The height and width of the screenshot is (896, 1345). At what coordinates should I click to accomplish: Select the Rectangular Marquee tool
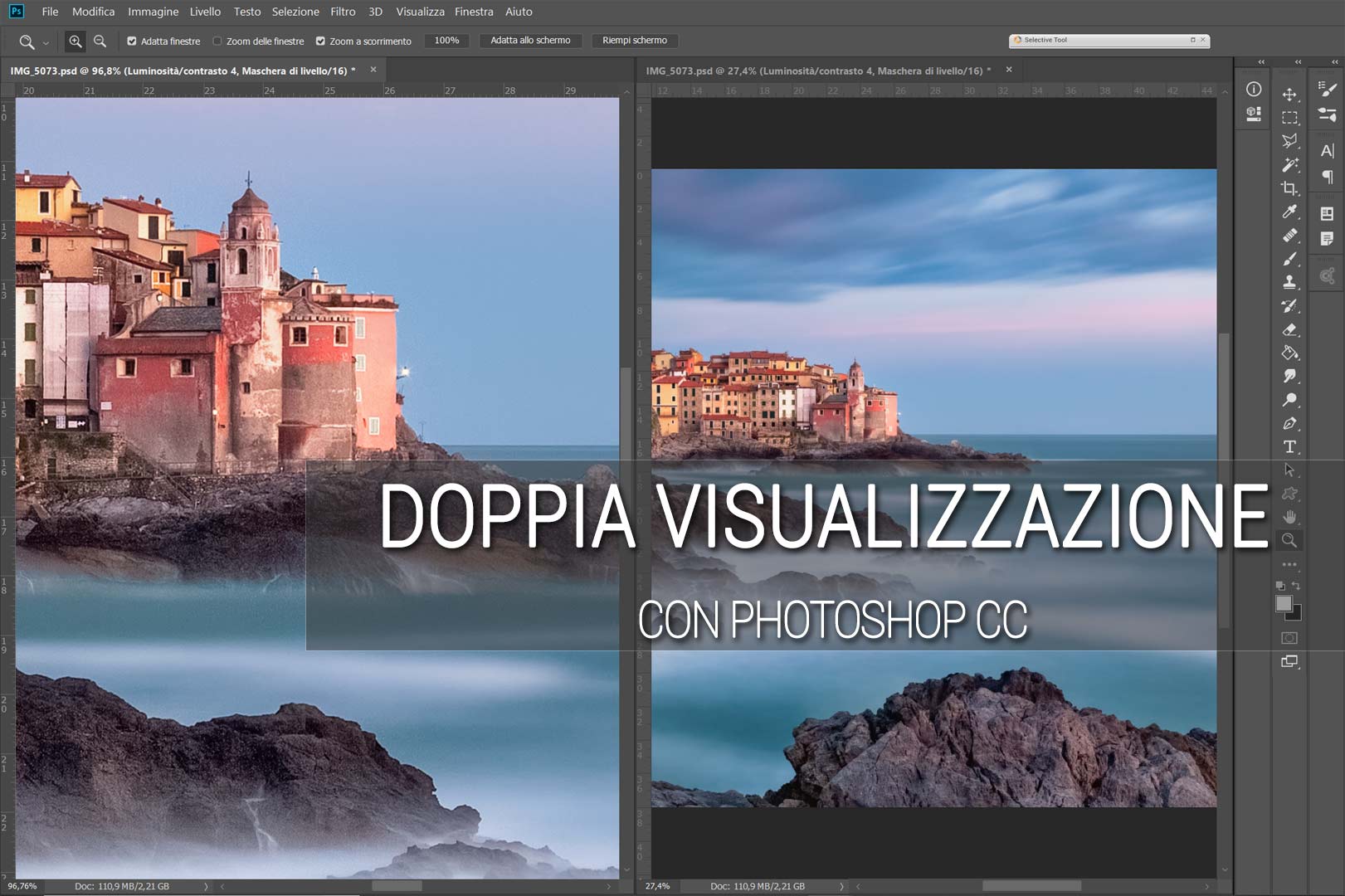pyautogui.click(x=1290, y=117)
